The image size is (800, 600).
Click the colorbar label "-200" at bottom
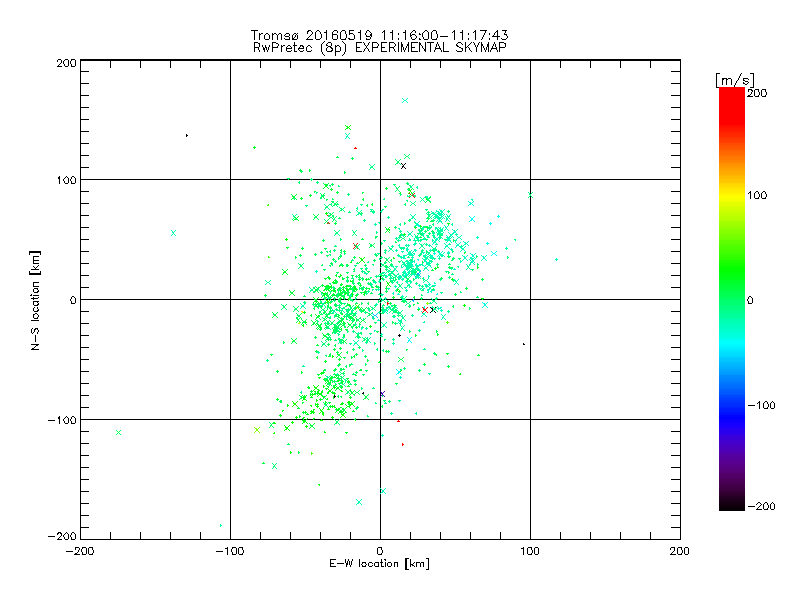click(761, 506)
